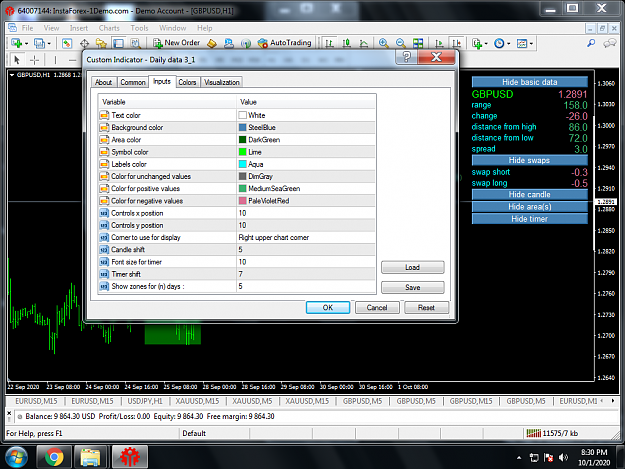
Task: Open the chat bubbles icon
Action: [x=609, y=43]
